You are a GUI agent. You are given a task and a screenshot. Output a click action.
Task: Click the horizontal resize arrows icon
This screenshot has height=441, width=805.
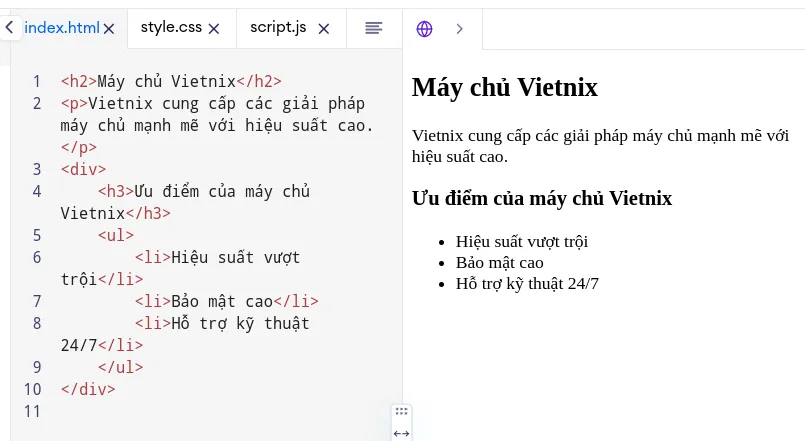pos(401,434)
